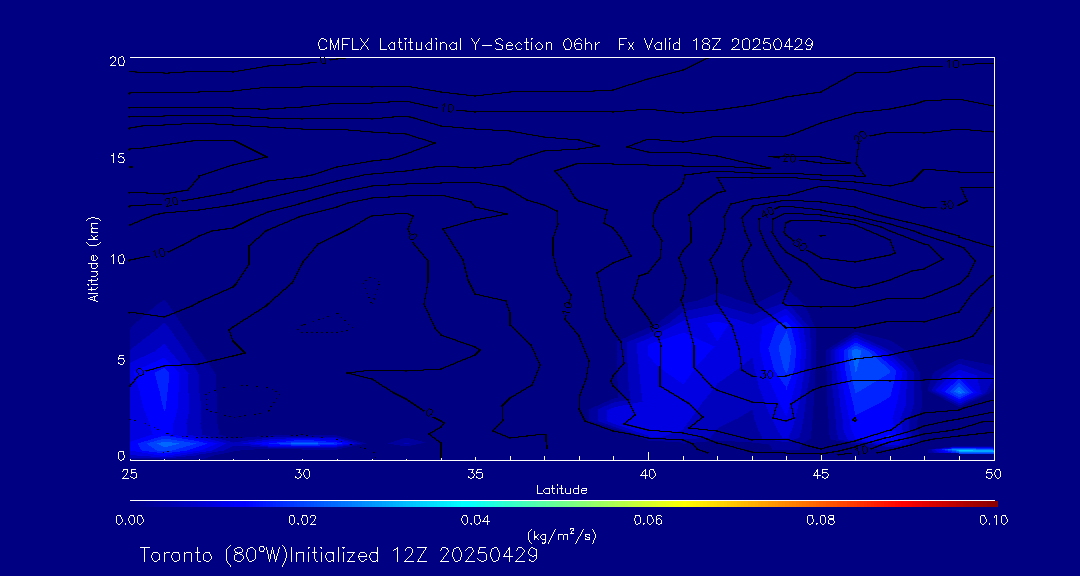Click altitude tick label 20
This screenshot has height=576, width=1080.
coord(117,59)
